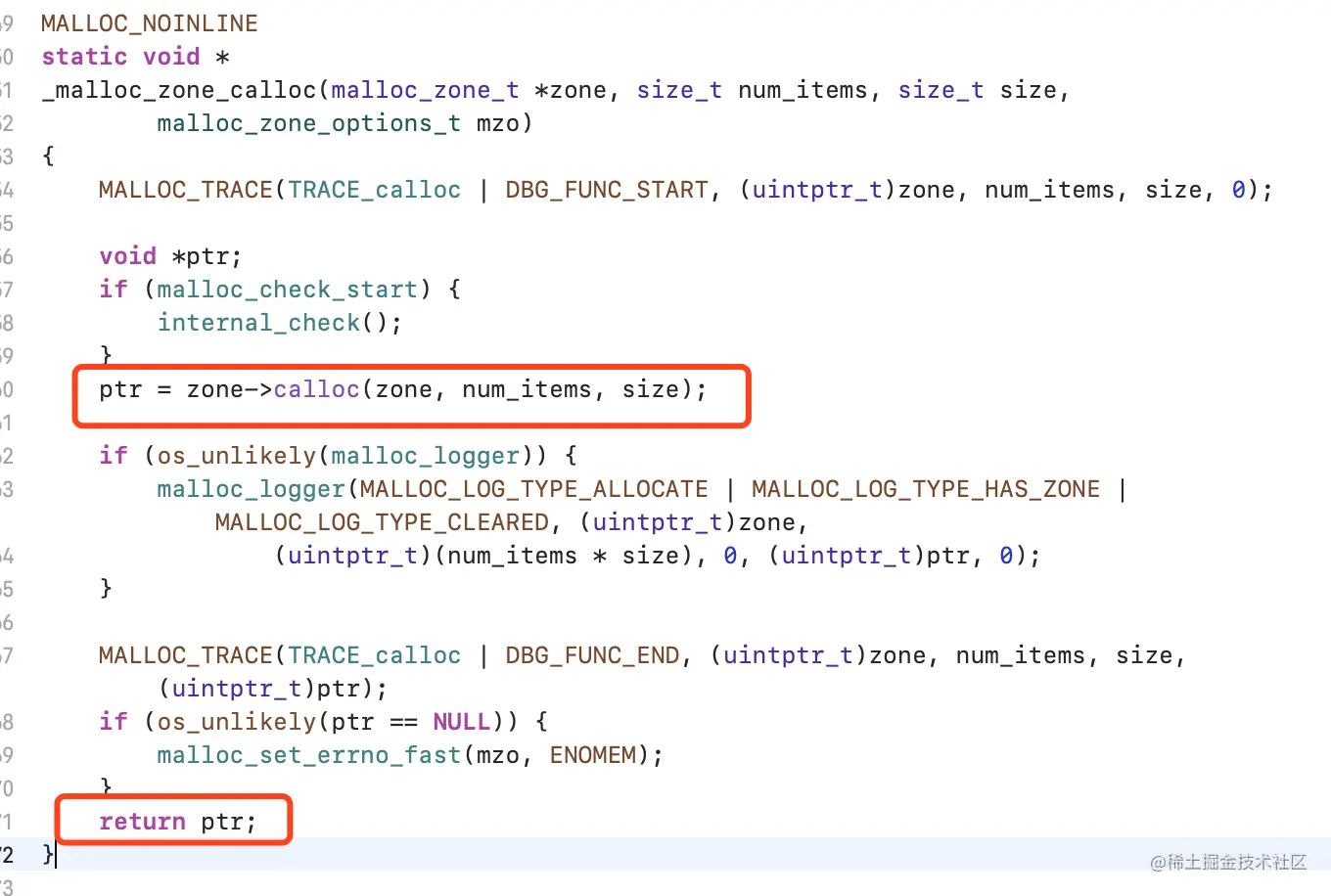Select the NULL keyword
The image size is (1331, 896).
[462, 722]
